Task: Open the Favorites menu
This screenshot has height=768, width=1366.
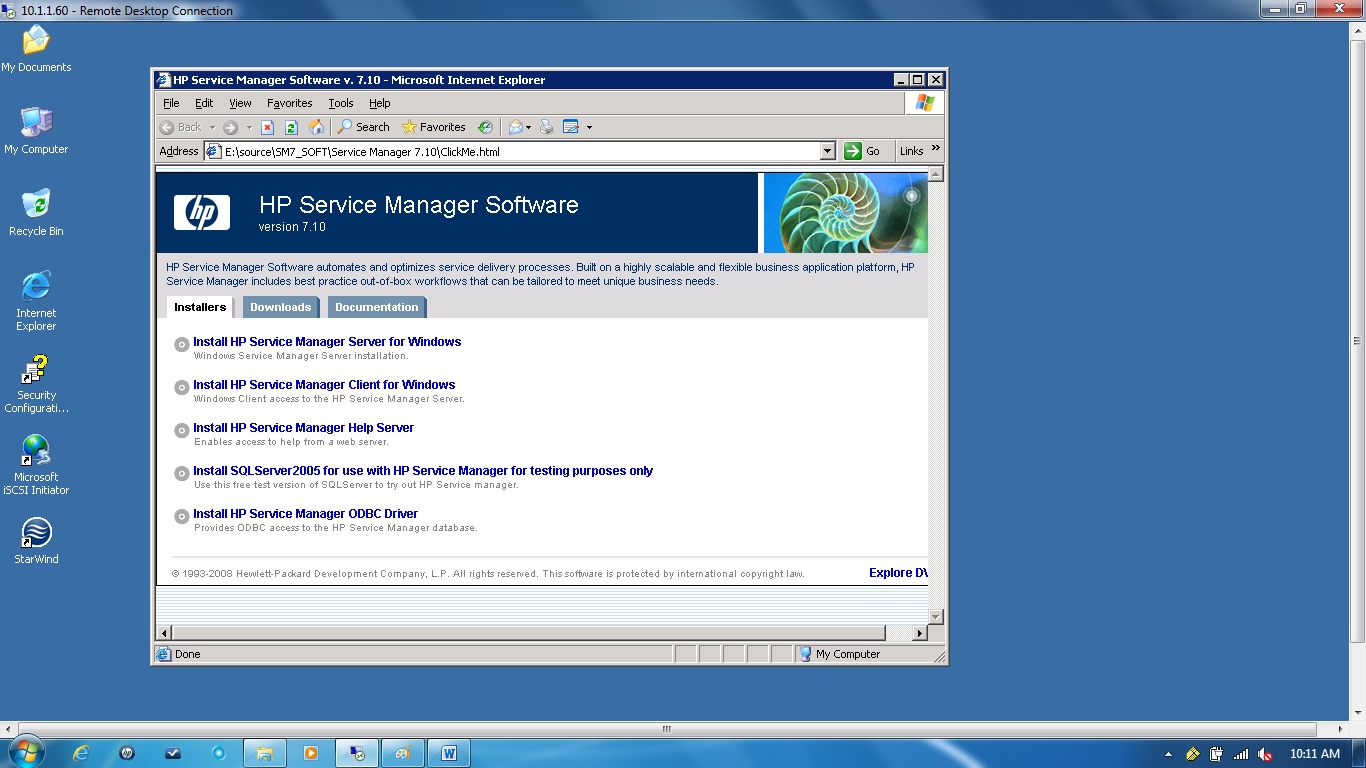Action: [290, 103]
